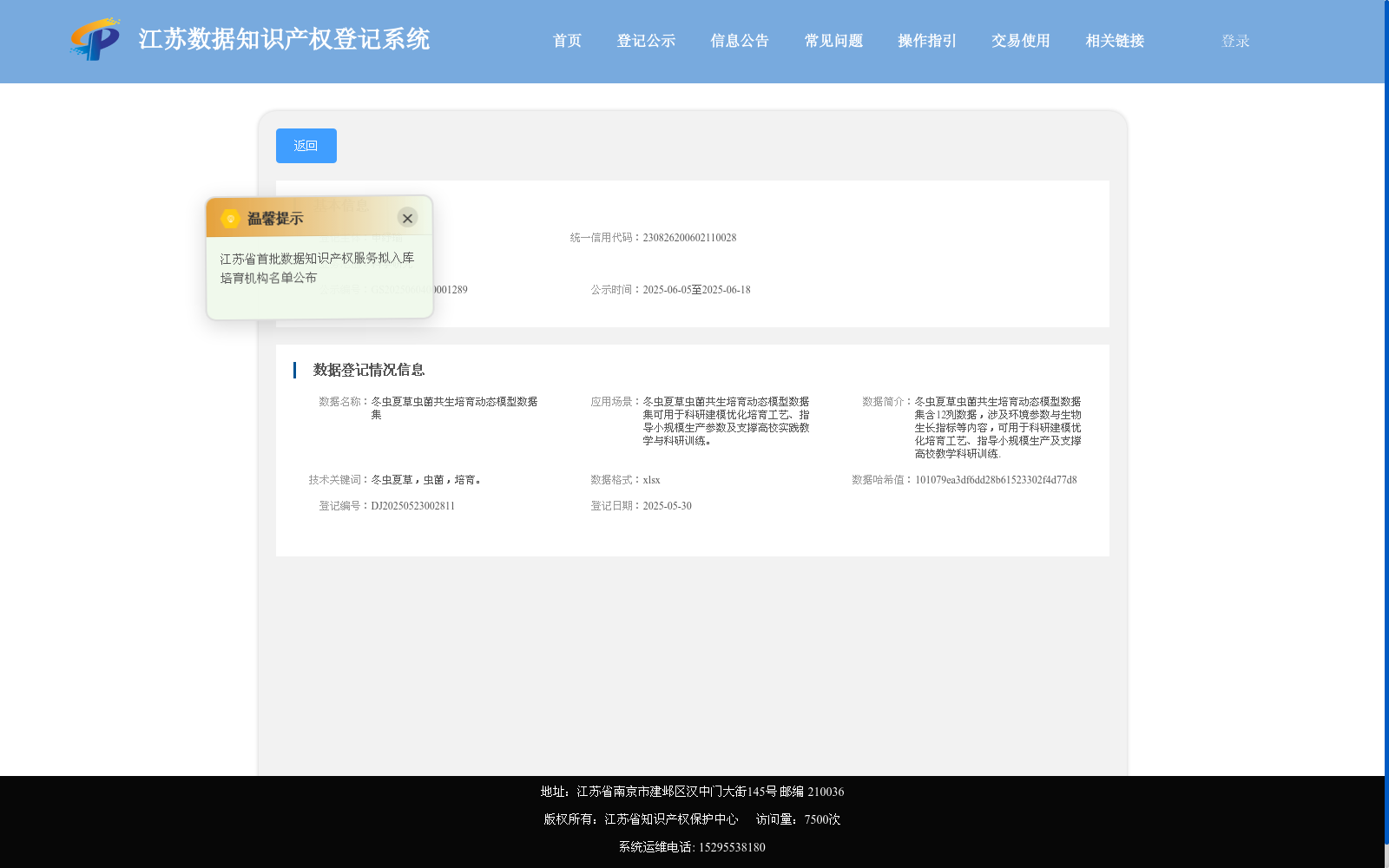
Task: Open the 相关链接 menu item
Action: coord(1115,41)
